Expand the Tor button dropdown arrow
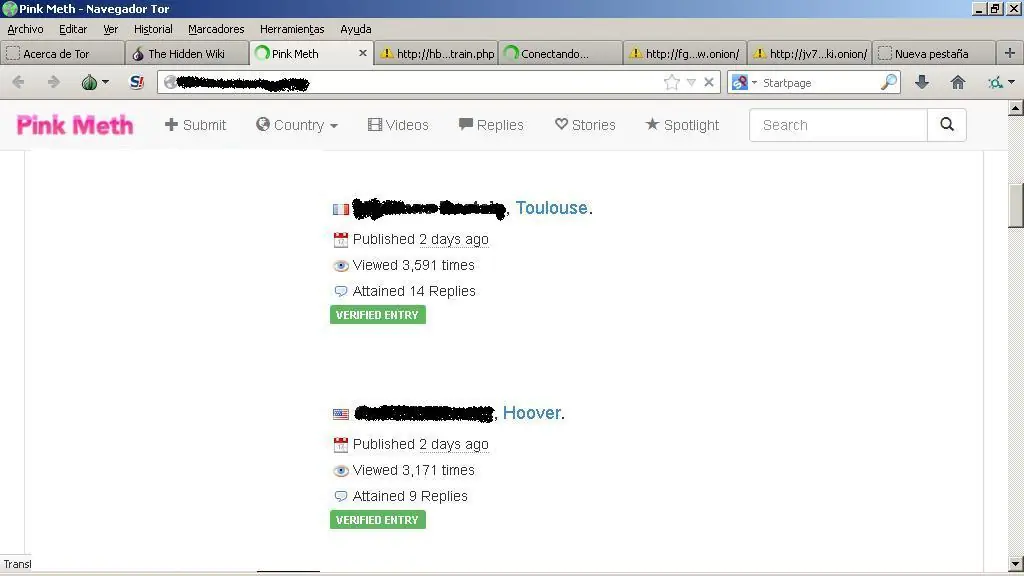The image size is (1024, 576). click(105, 83)
